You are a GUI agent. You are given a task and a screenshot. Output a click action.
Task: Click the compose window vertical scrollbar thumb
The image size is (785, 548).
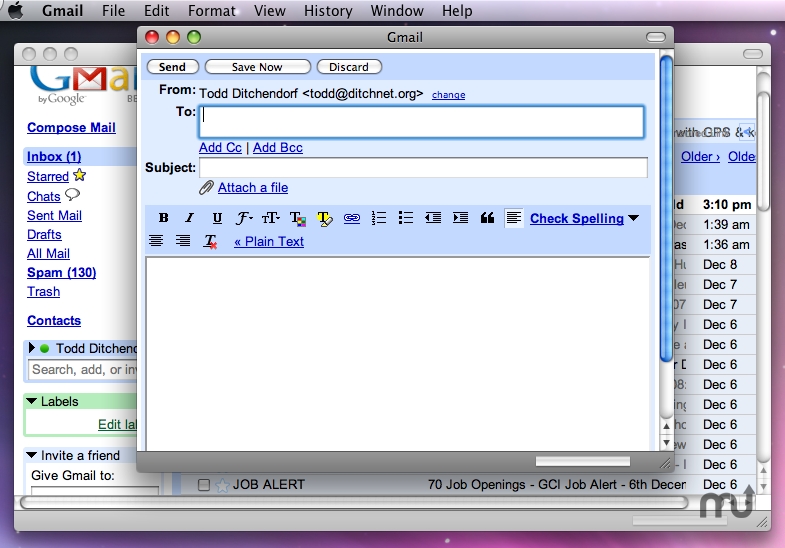(x=666, y=209)
